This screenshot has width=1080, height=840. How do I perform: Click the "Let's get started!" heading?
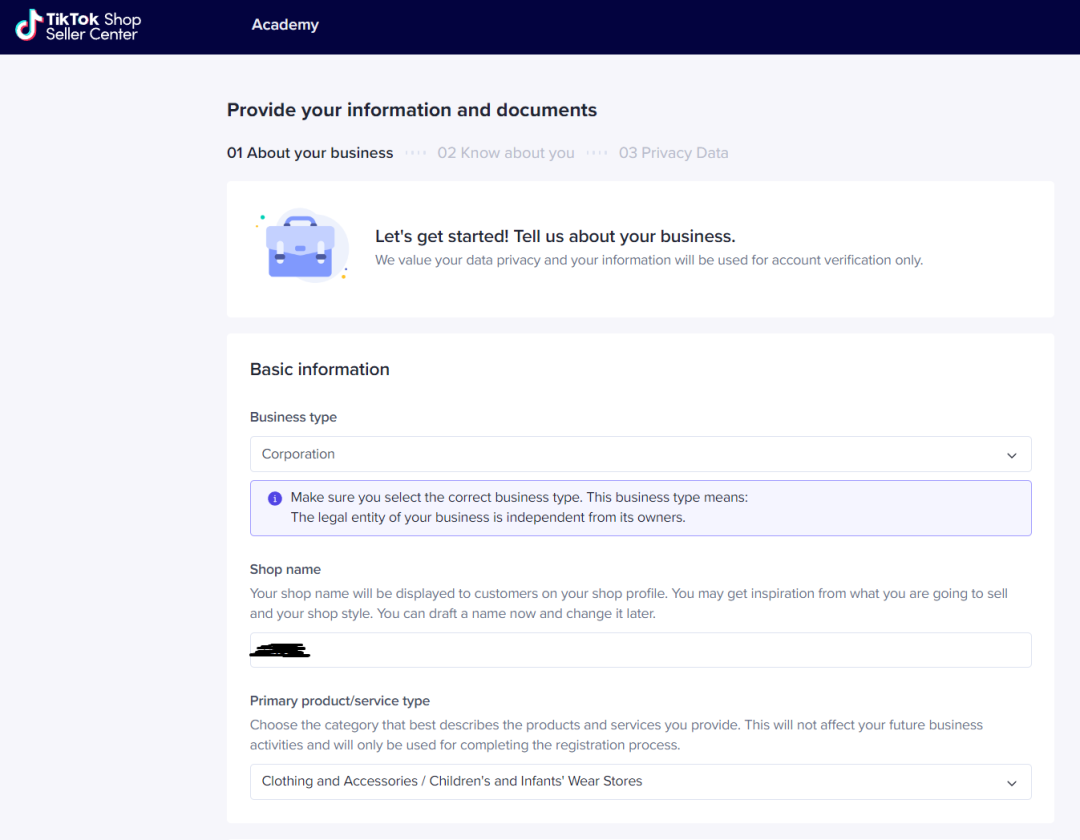(555, 237)
